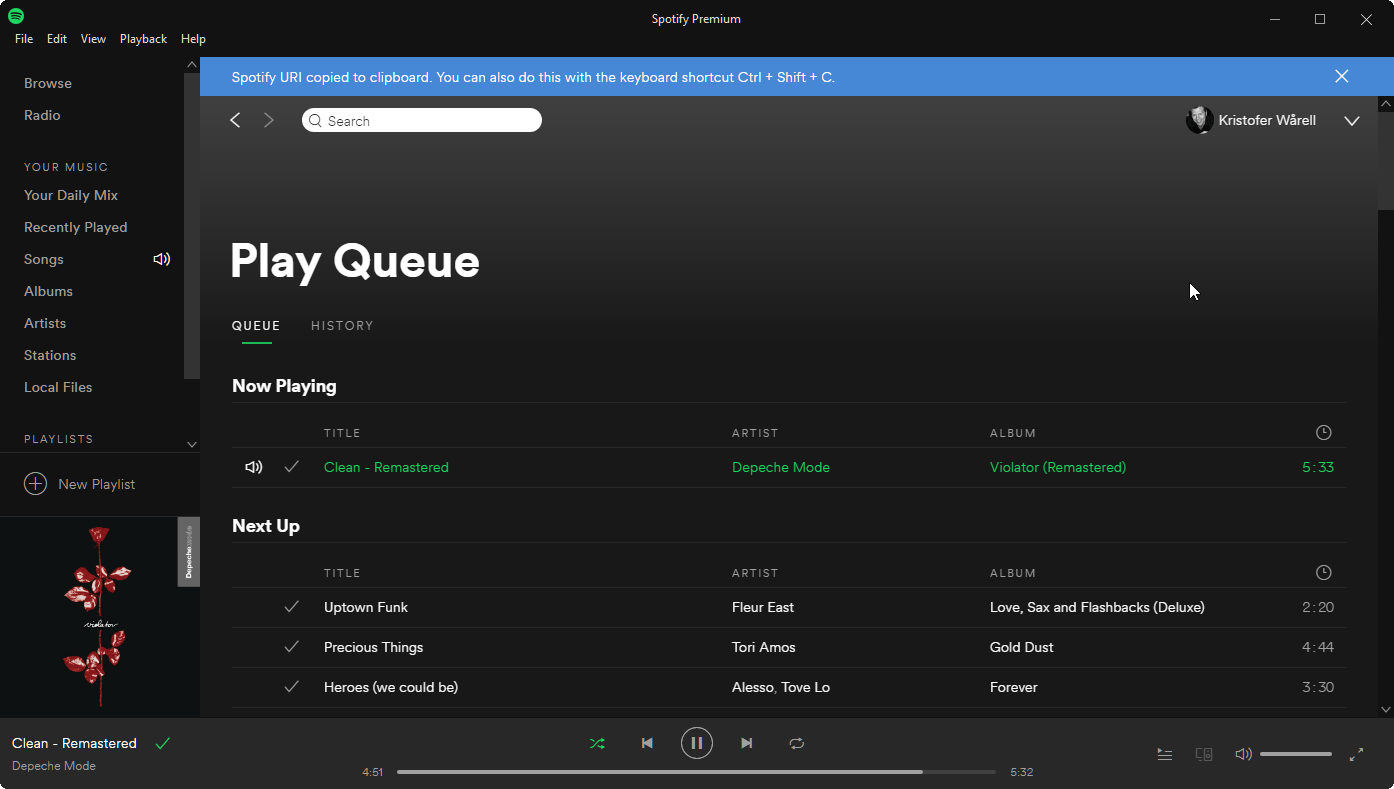
Task: Mute using the volume speaker icon
Action: pos(1243,754)
